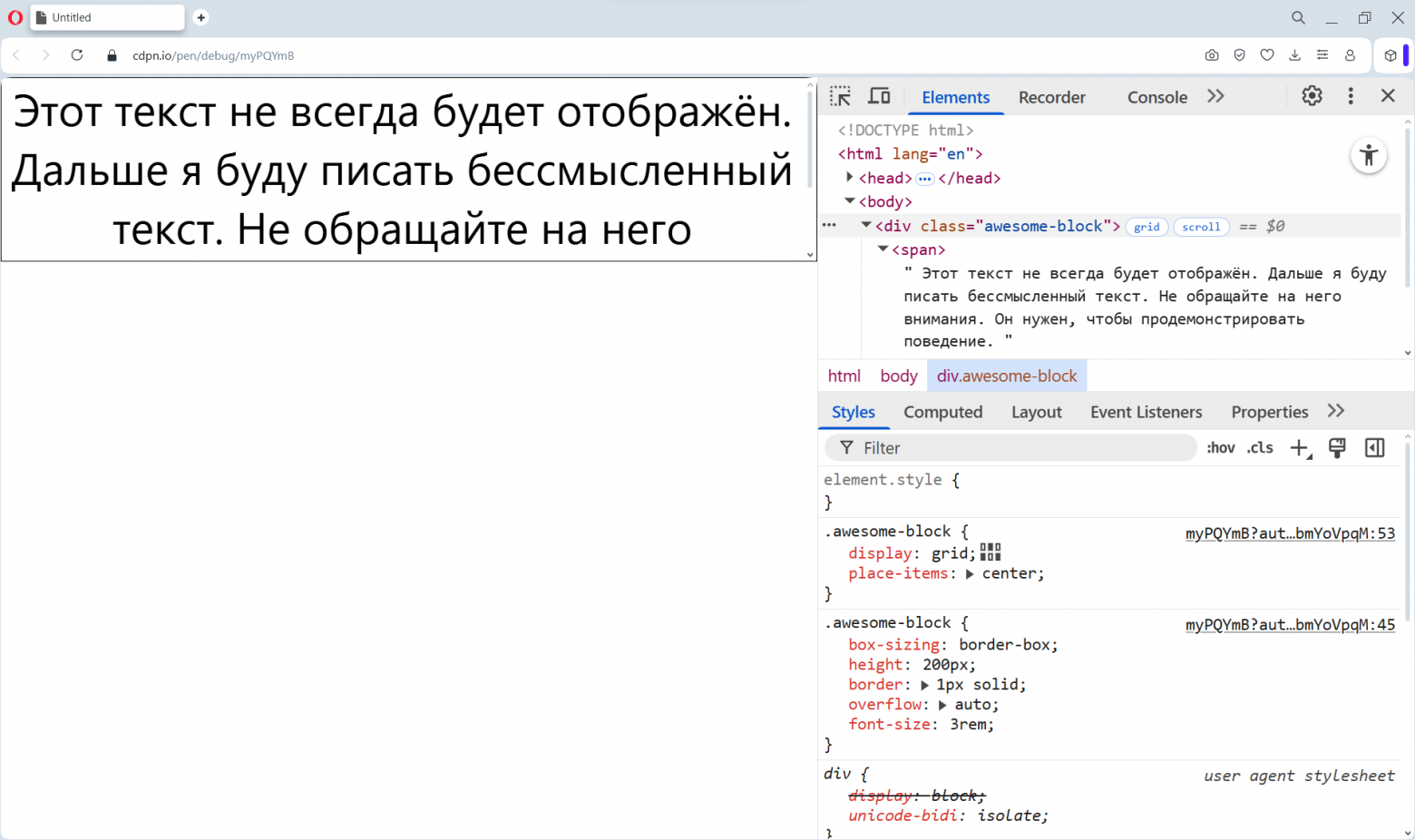
Task: Select the body breadcrumb item
Action: [x=898, y=376]
